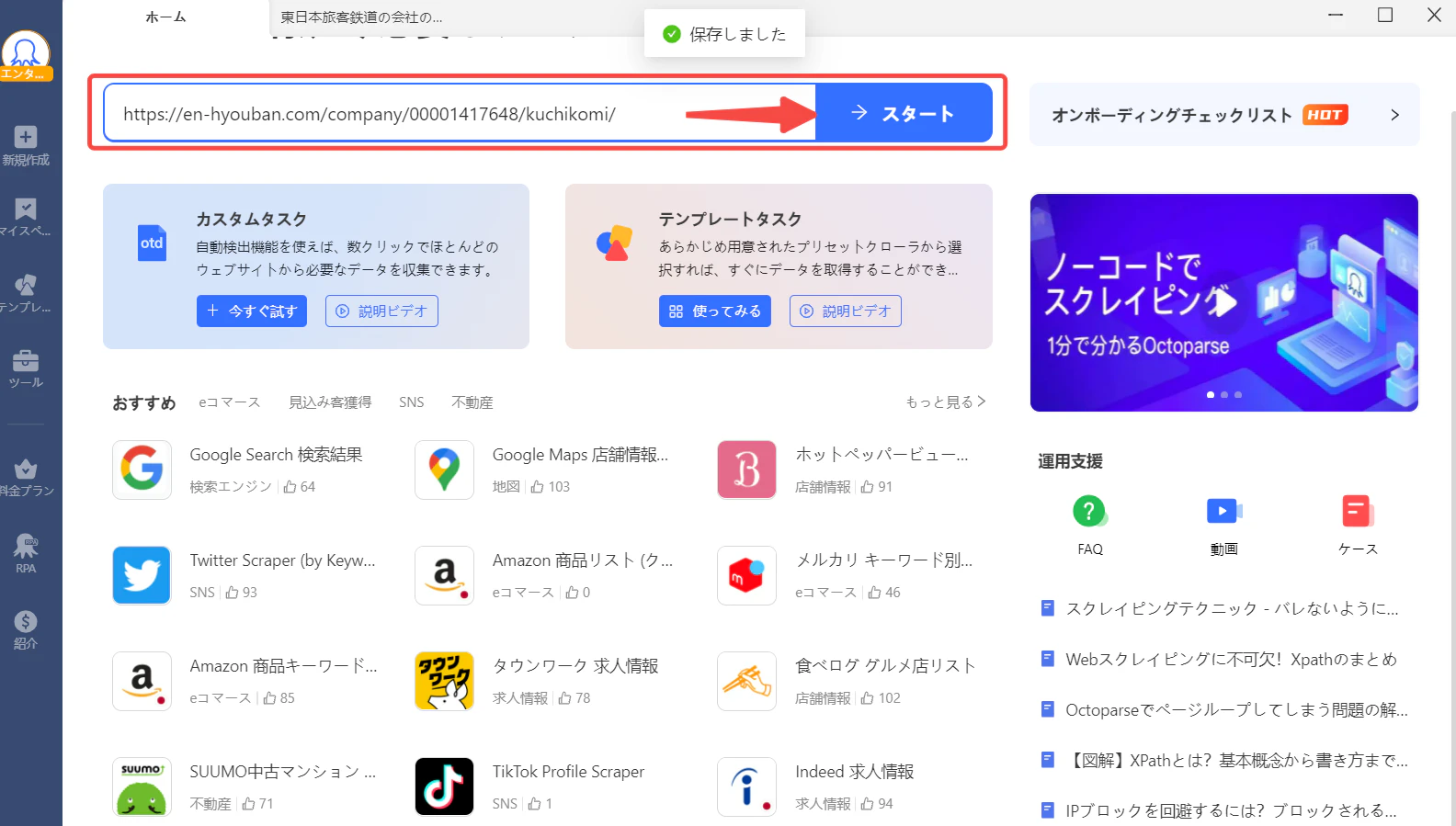The width and height of the screenshot is (1456, 826).
Task: Open custom task 説明ビデオ button
Action: tap(381, 311)
